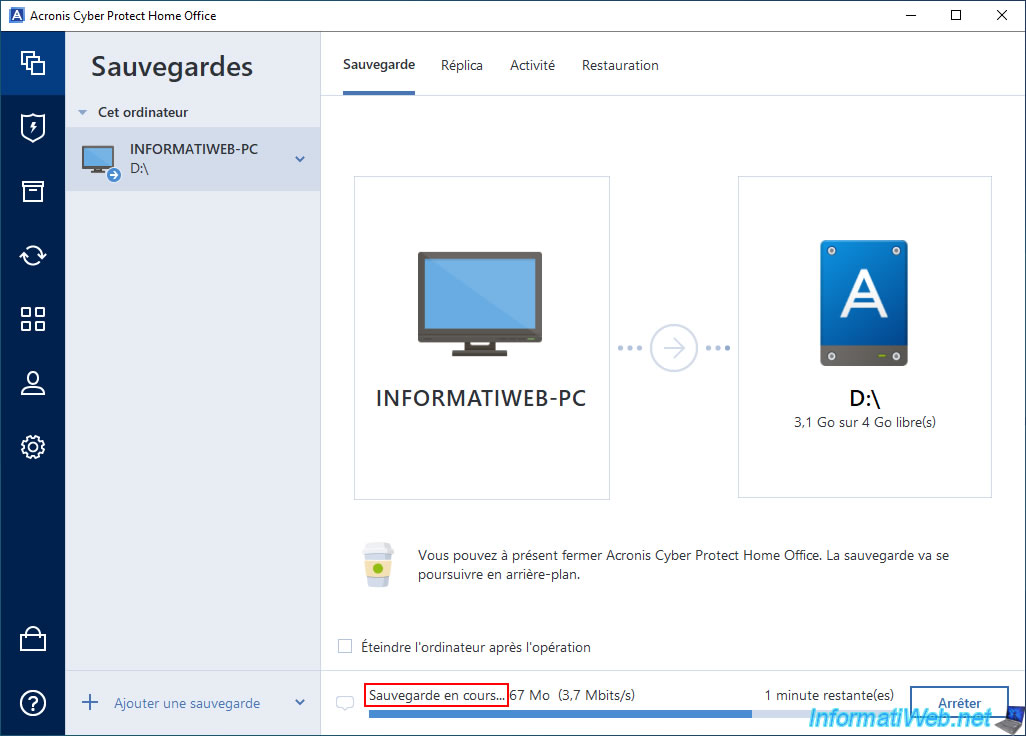Click the monitor source icon for INFORMATIWEB-PC
The height and width of the screenshot is (736, 1026).
tap(480, 304)
